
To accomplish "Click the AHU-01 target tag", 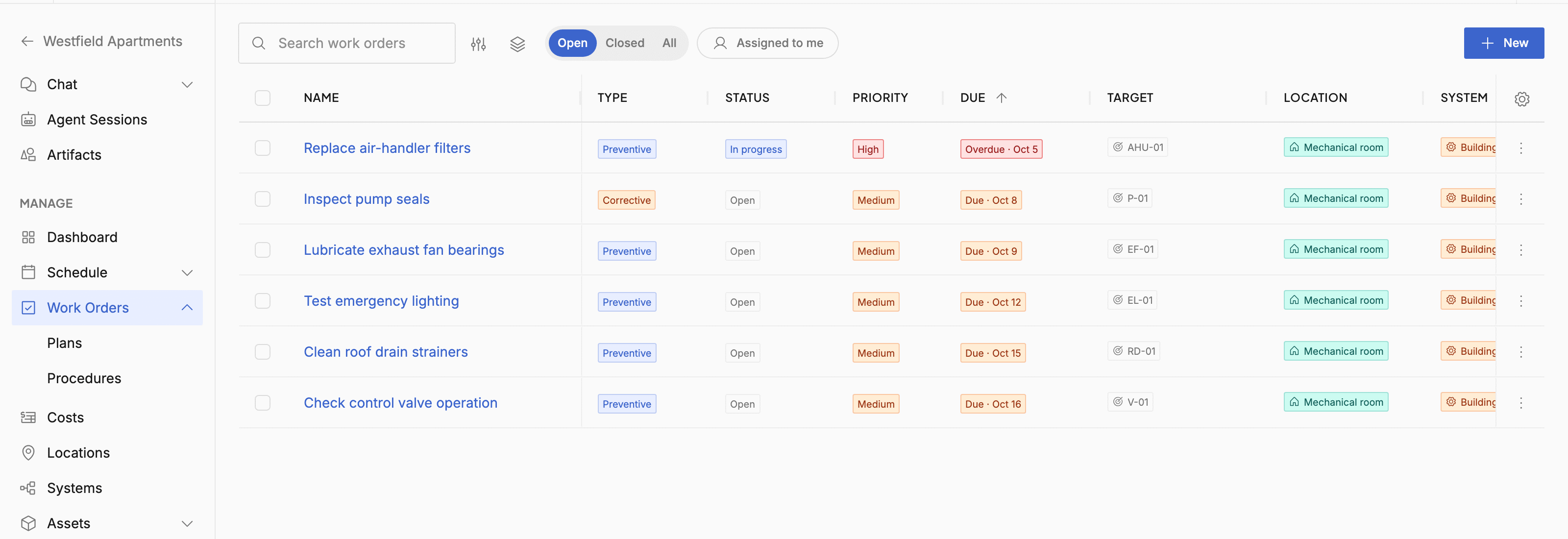I will tap(1137, 147).
